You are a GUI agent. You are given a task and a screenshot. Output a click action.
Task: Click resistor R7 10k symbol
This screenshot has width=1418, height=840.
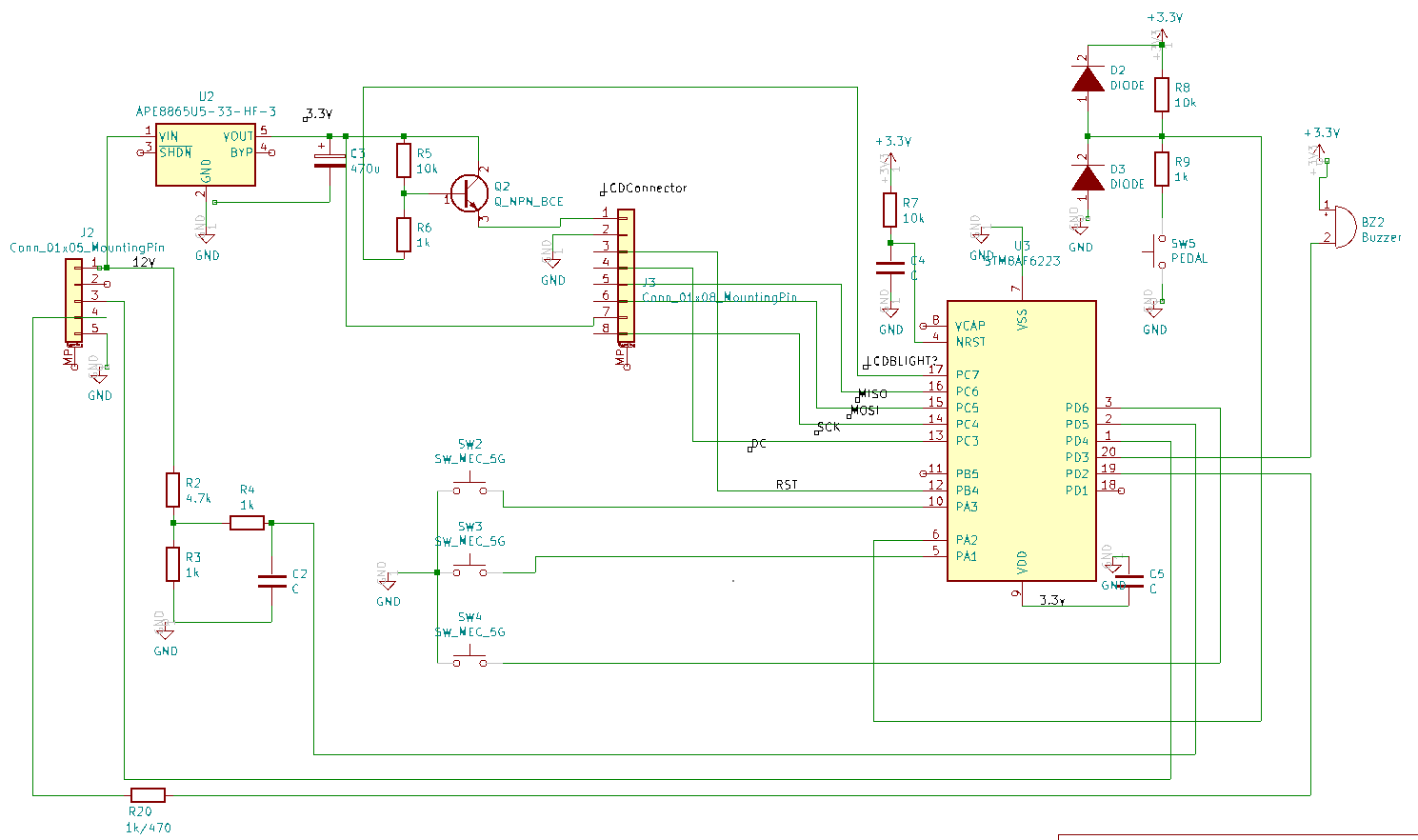[889, 210]
